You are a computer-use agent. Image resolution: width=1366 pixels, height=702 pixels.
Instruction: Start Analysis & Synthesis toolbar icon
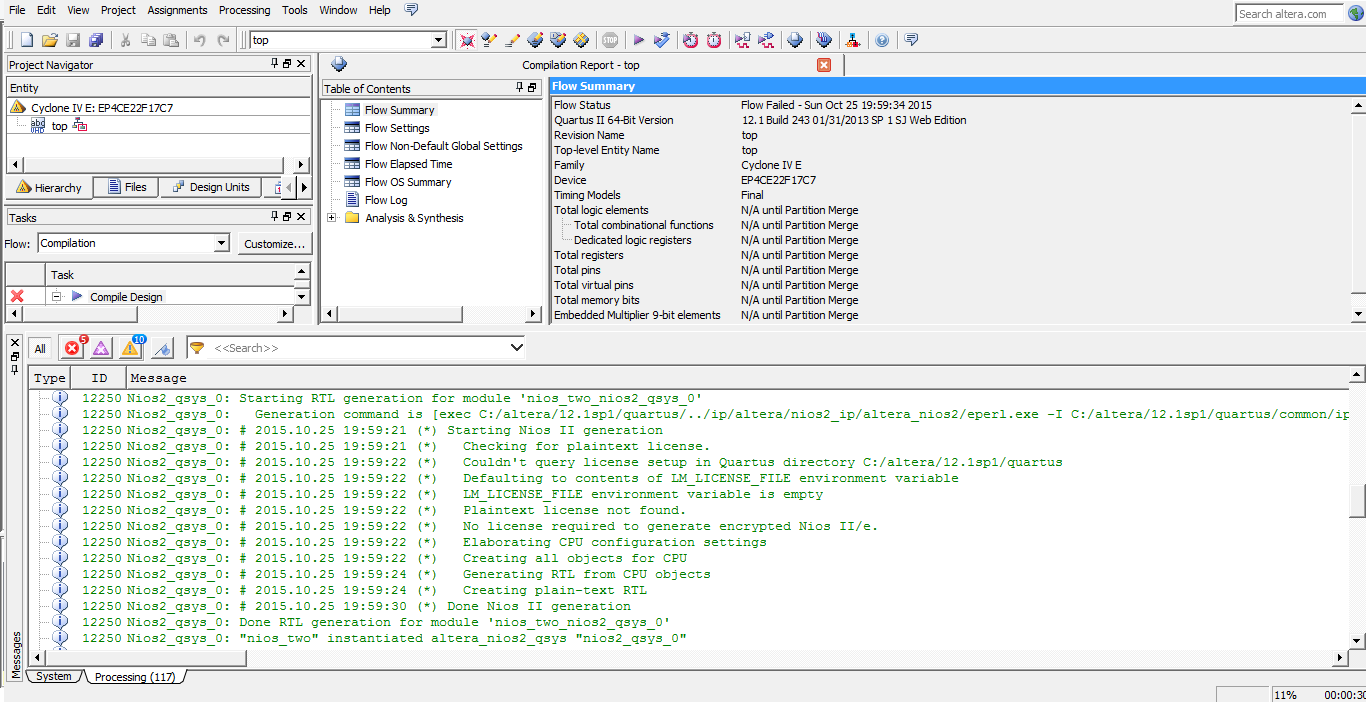(x=662, y=40)
